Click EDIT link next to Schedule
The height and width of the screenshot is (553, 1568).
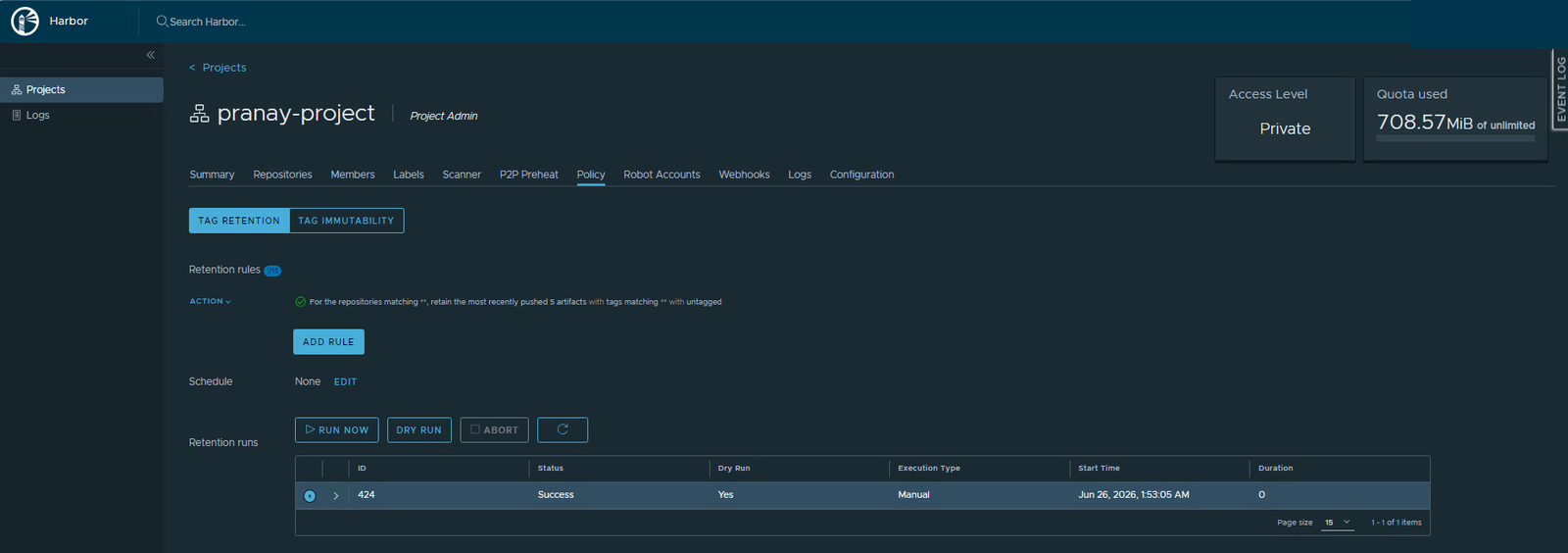(x=345, y=381)
